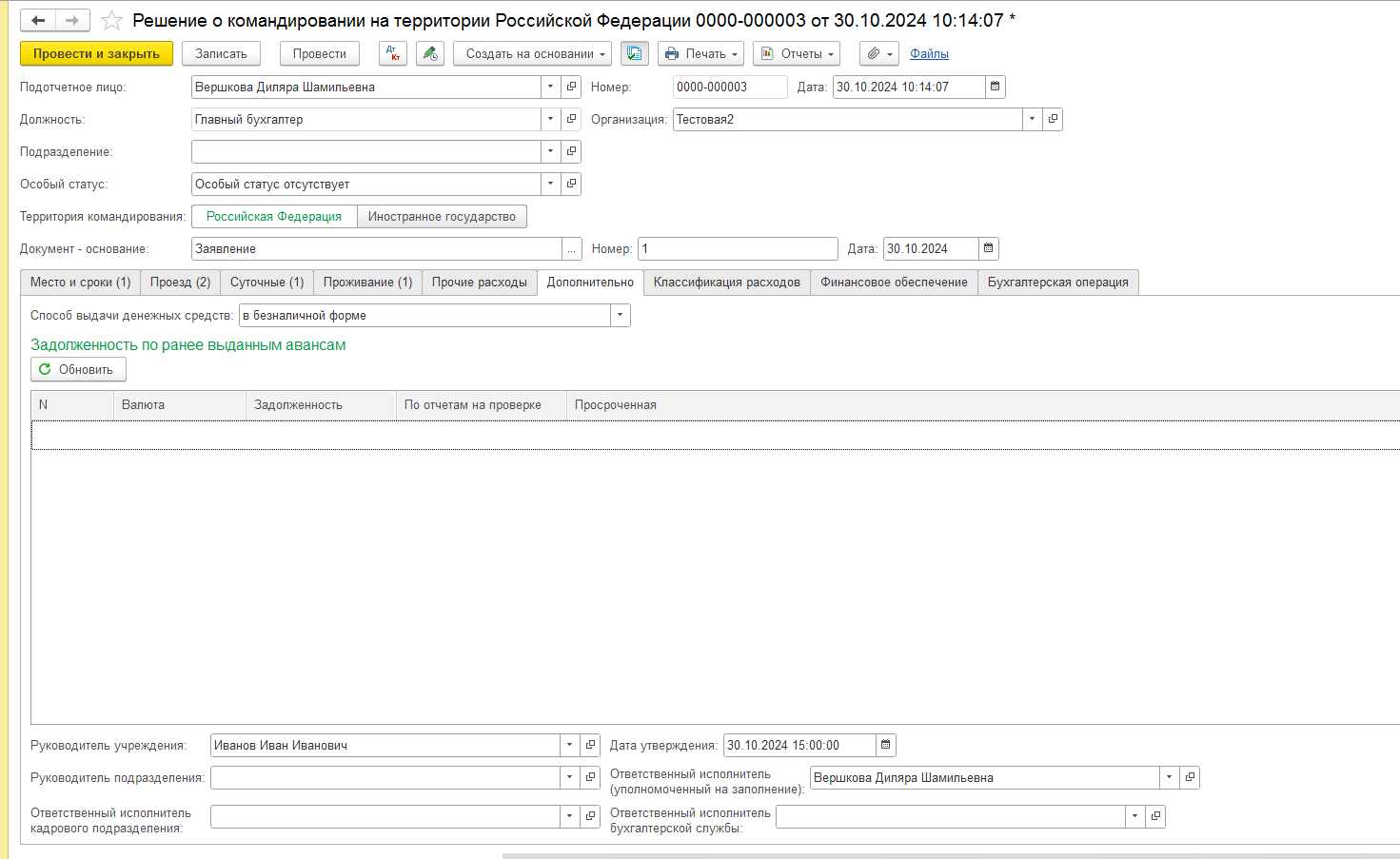Open the Подразделение record via open icon
The image size is (1400, 859).
(x=571, y=151)
